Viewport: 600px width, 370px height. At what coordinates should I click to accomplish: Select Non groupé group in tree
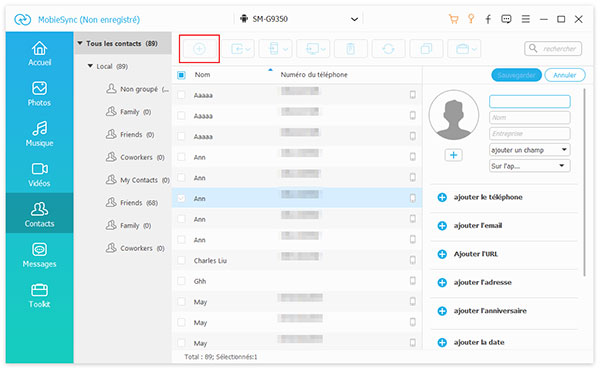pyautogui.click(x=137, y=89)
